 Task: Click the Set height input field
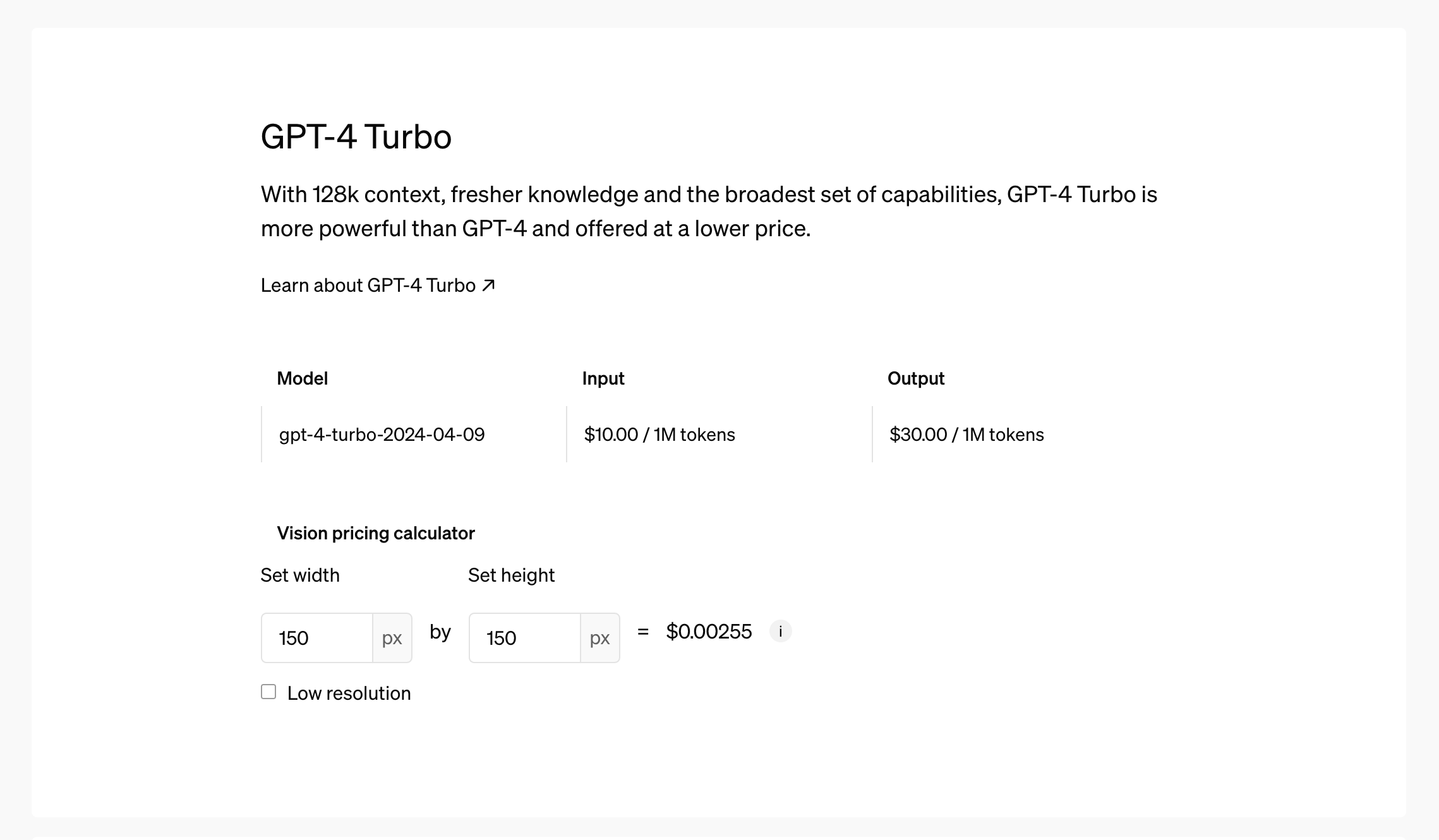(x=525, y=638)
